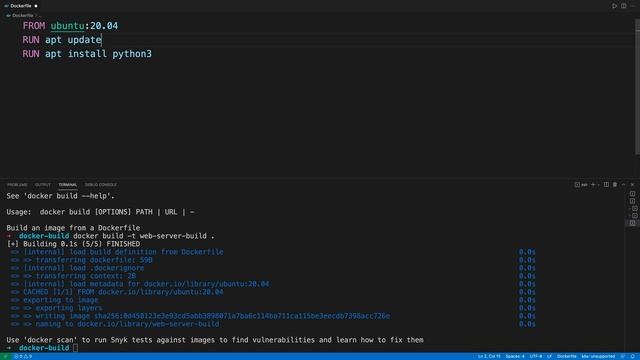Click 'CACHED [1/1] FROM' output line
The image size is (640, 360).
click(123, 292)
